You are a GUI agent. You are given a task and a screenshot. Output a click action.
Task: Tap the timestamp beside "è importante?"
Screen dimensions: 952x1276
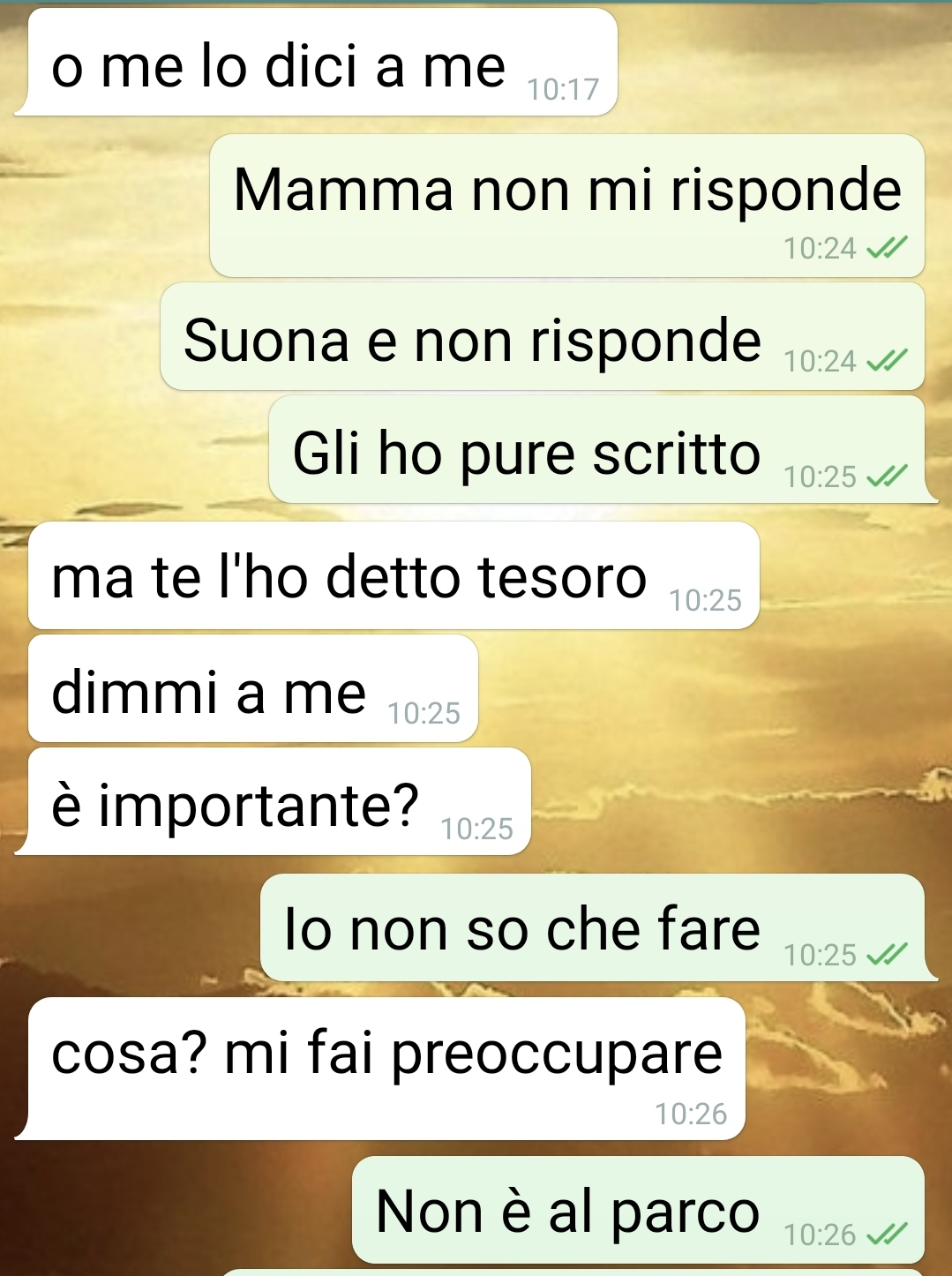coord(476,829)
